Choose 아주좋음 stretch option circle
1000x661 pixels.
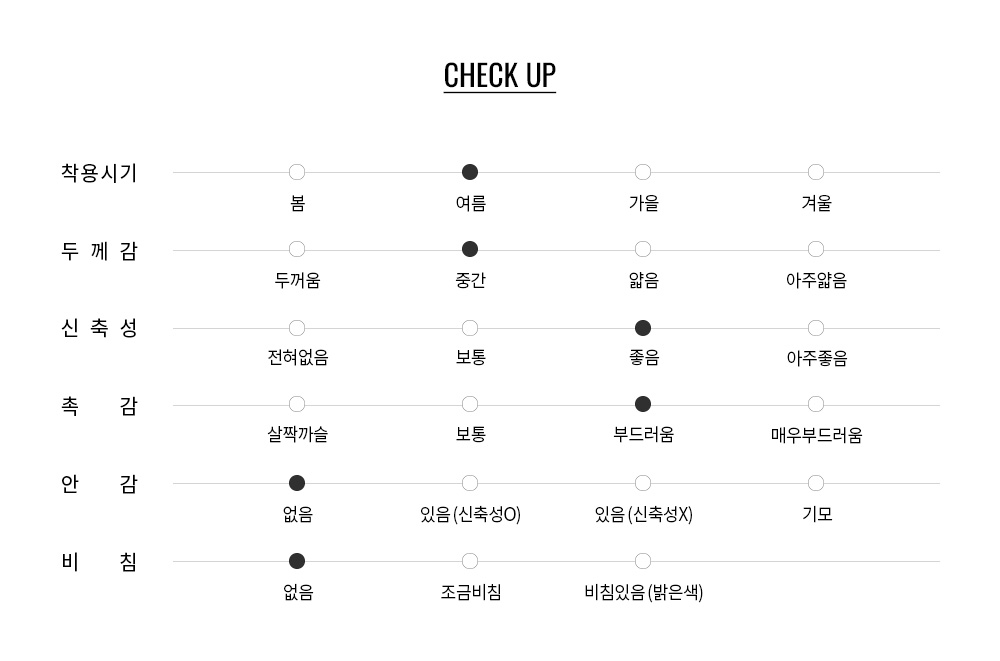[x=816, y=328]
